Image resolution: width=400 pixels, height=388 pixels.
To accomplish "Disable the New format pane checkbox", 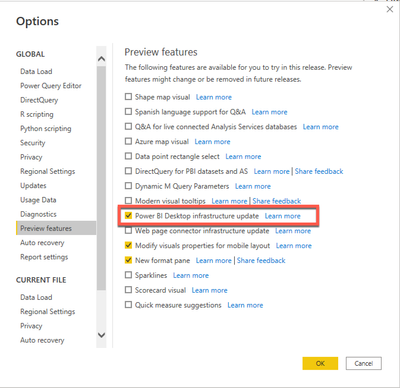I will click(x=128, y=260).
